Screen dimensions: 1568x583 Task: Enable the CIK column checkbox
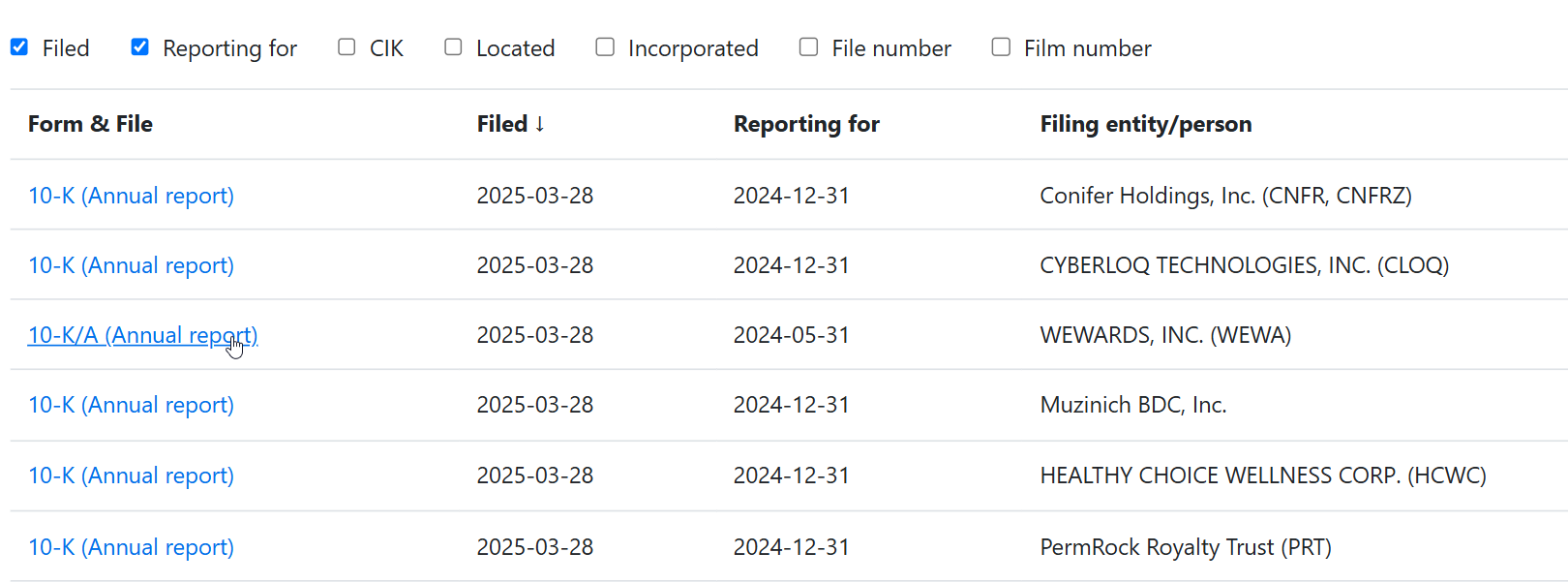347,46
